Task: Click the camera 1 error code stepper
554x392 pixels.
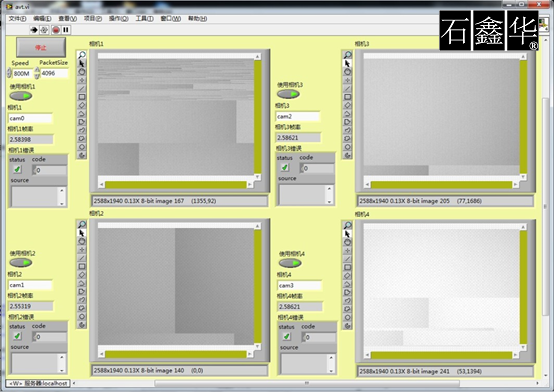Action: point(34,170)
